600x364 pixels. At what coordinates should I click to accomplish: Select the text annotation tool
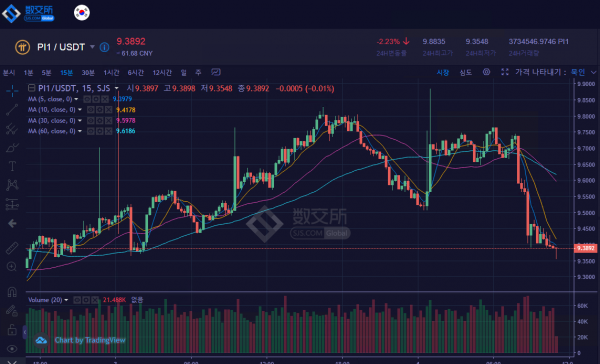click(x=12, y=166)
